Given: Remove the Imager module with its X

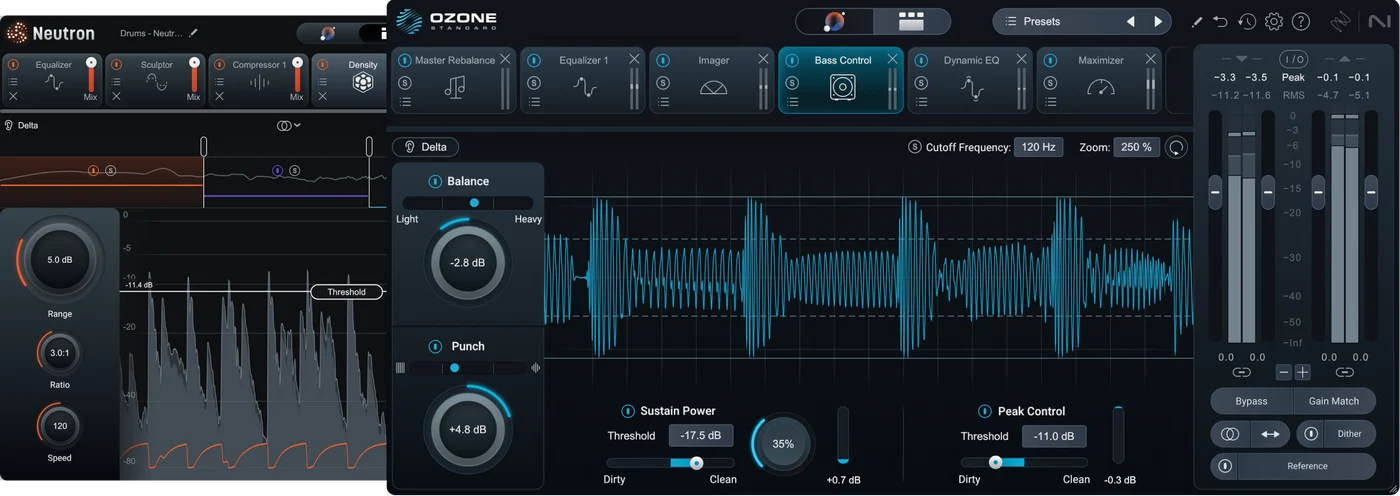Looking at the screenshot, I should [x=763, y=59].
